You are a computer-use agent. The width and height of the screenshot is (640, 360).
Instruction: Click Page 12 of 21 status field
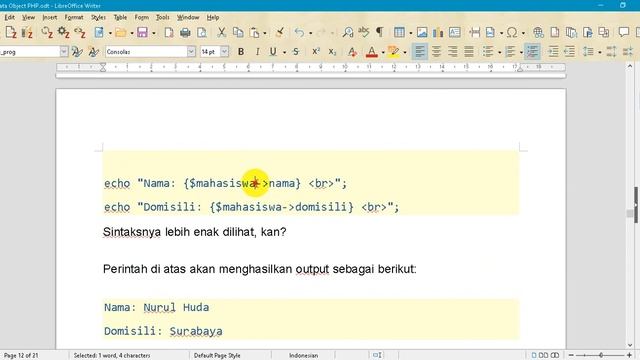(21, 355)
